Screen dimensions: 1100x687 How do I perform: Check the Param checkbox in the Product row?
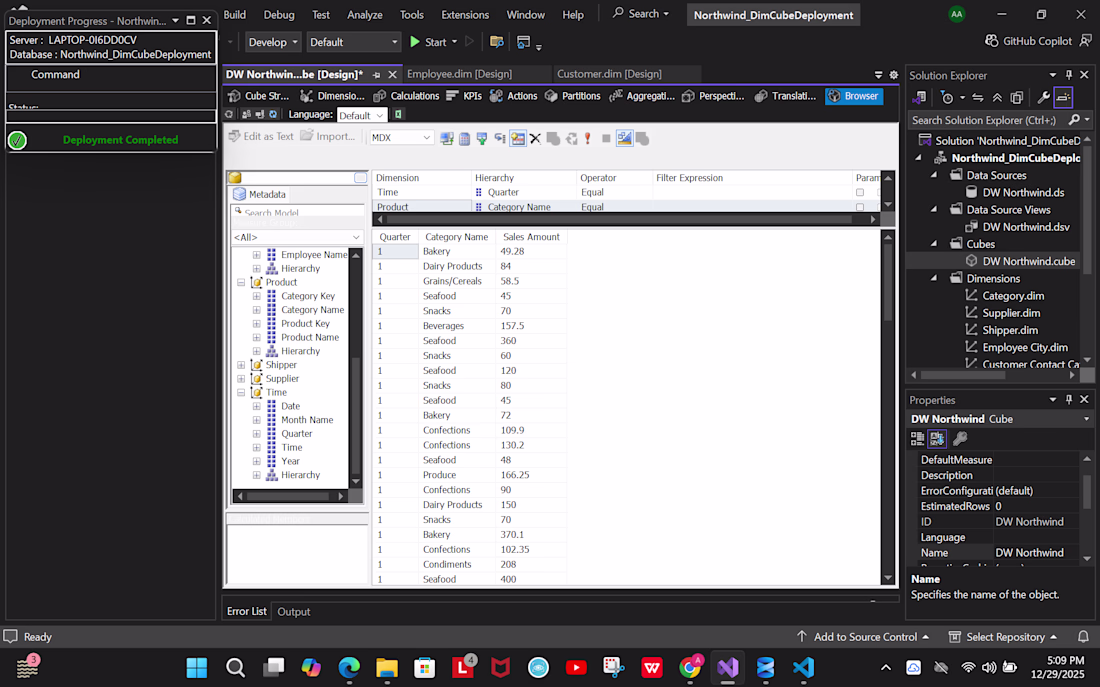coord(860,207)
